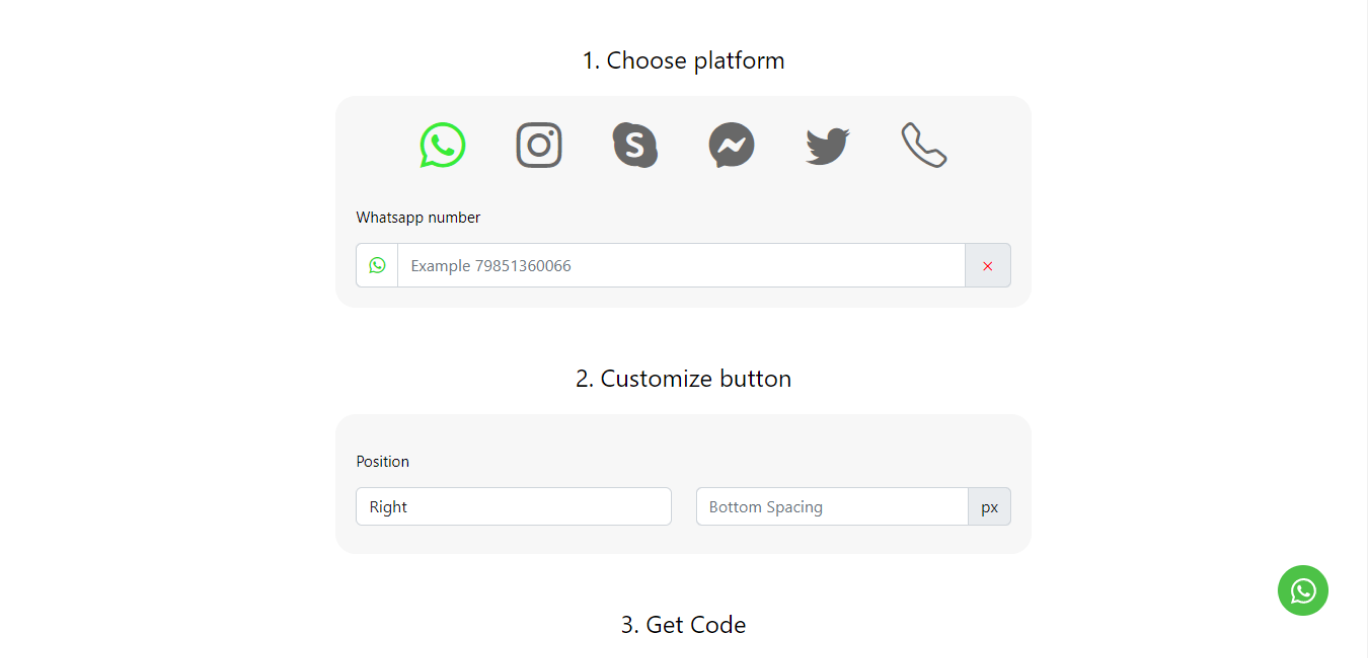Image resolution: width=1368 pixels, height=658 pixels.
Task: Click into the Bottom Spacing field
Action: point(832,506)
